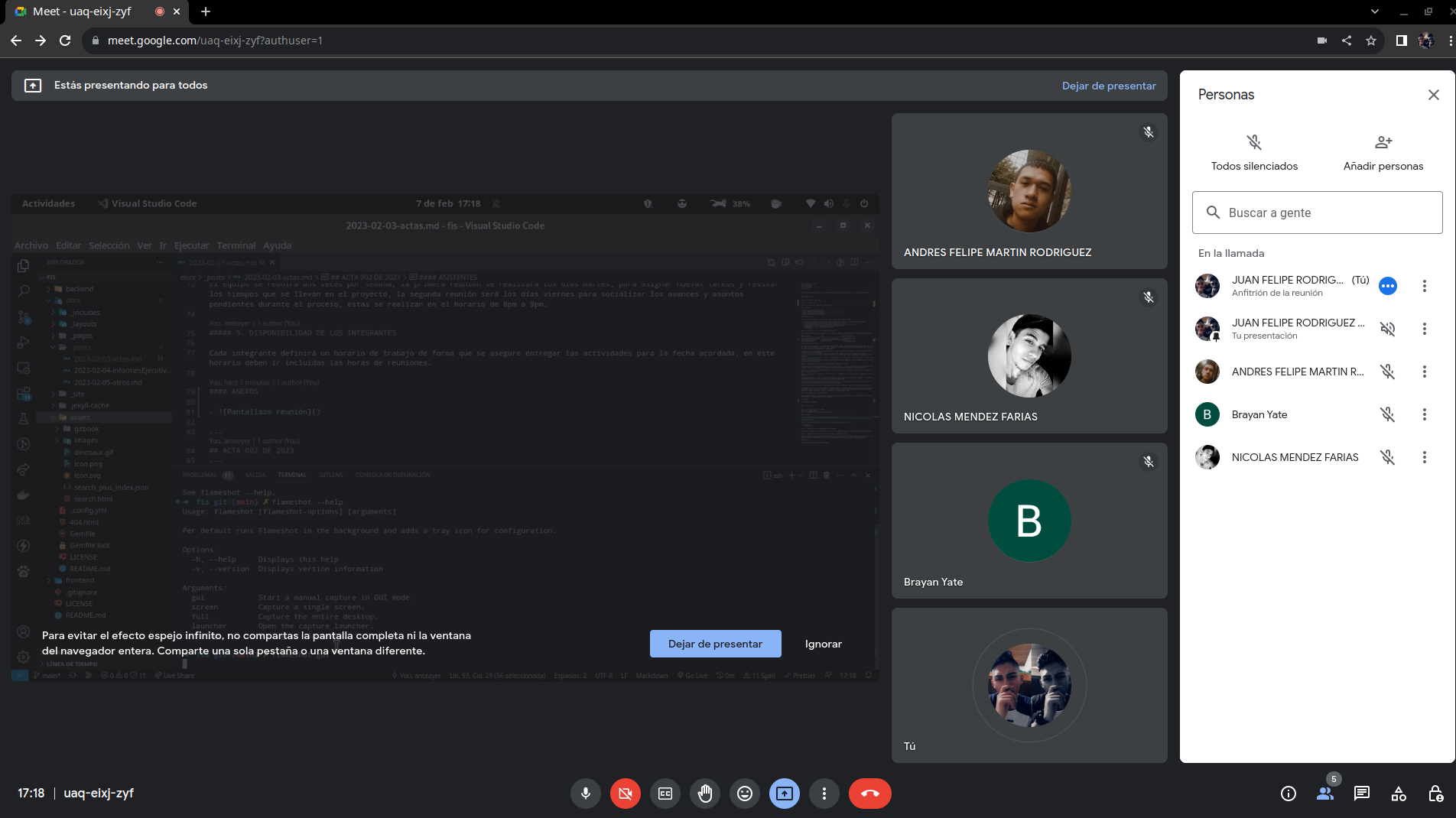
Task: Click Actividades in the shared screen top bar
Action: tap(48, 203)
